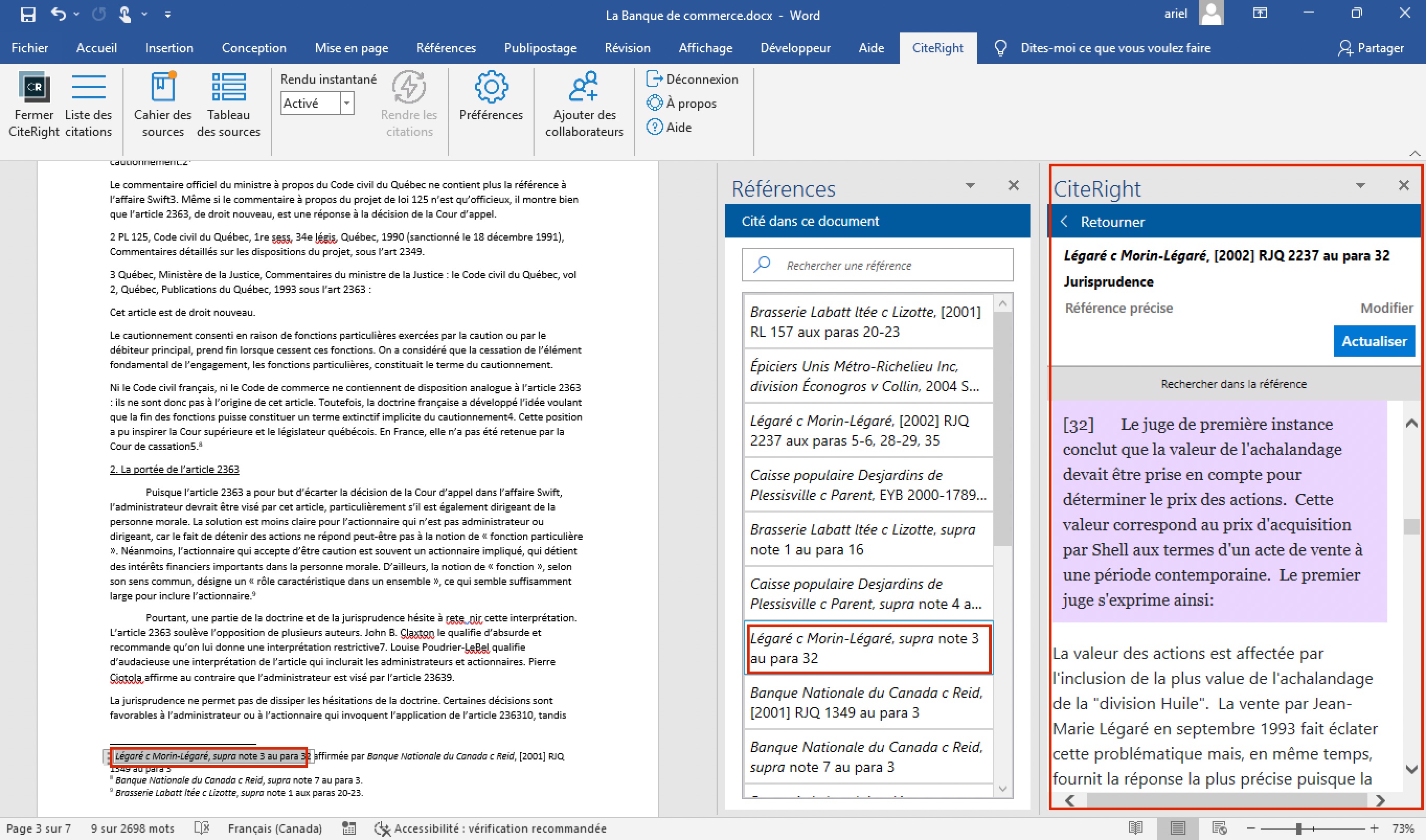This screenshot has width=1426, height=840.
Task: Select Légaré [2002] RJQ 2237 paras 5-6 reference
Action: pos(868,430)
